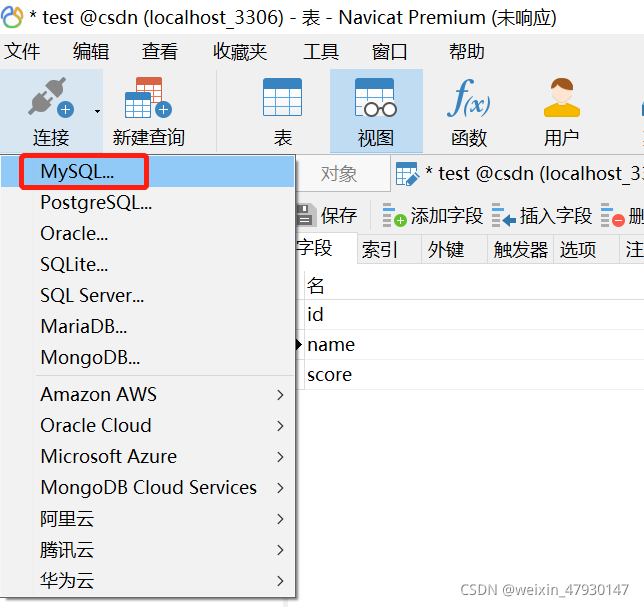Switch to the 选项 tab
The width and height of the screenshot is (644, 607).
(x=586, y=249)
